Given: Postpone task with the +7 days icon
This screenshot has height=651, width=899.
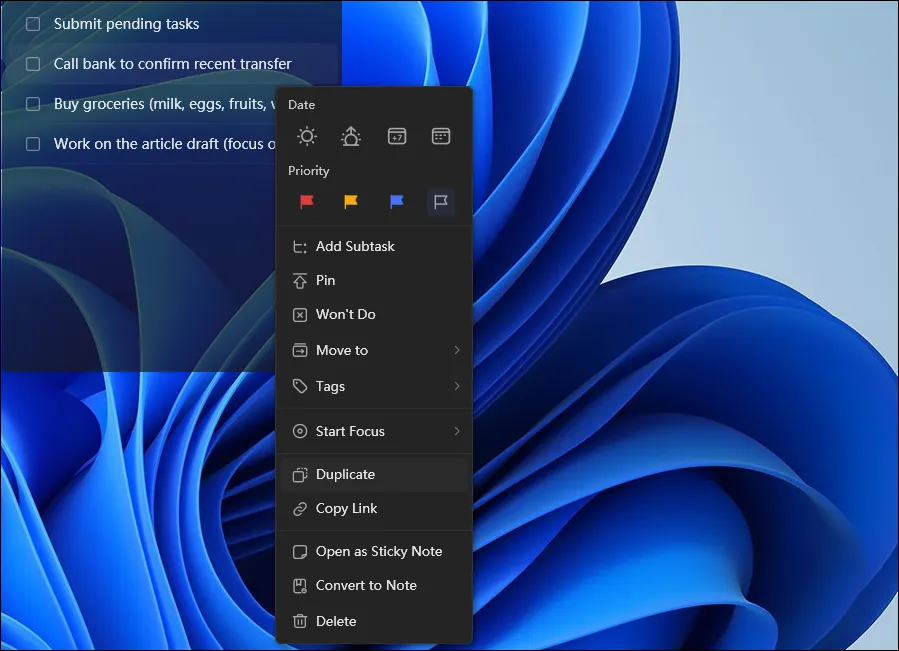Looking at the screenshot, I should click(396, 136).
